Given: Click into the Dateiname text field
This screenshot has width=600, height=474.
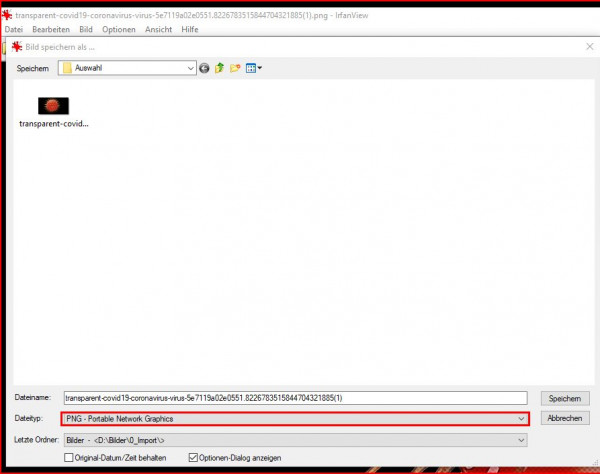Looking at the screenshot, I should tap(295, 398).
